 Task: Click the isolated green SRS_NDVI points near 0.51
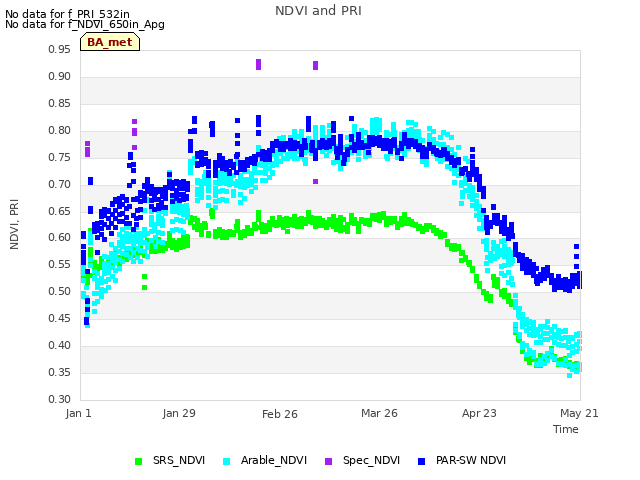pyautogui.click(x=144, y=287)
